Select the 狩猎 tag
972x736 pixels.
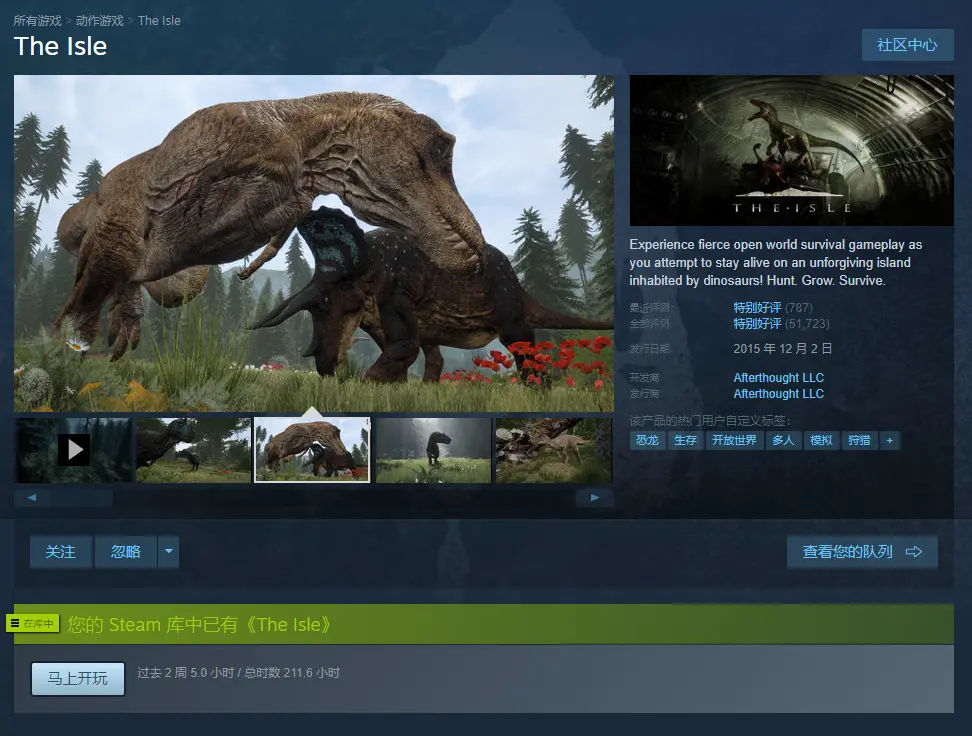859,440
